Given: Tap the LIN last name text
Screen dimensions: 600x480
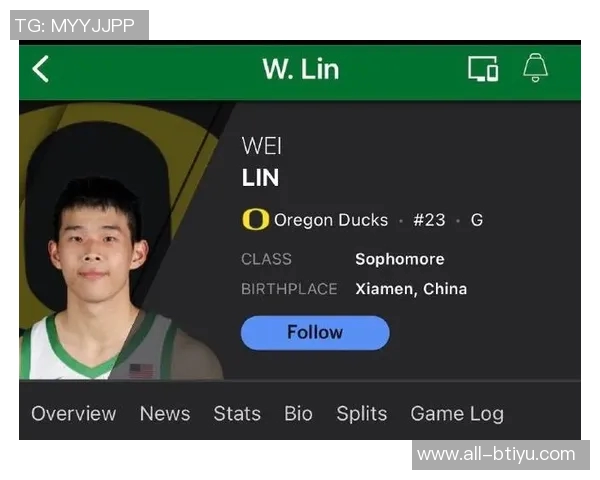Looking at the screenshot, I should click(260, 178).
